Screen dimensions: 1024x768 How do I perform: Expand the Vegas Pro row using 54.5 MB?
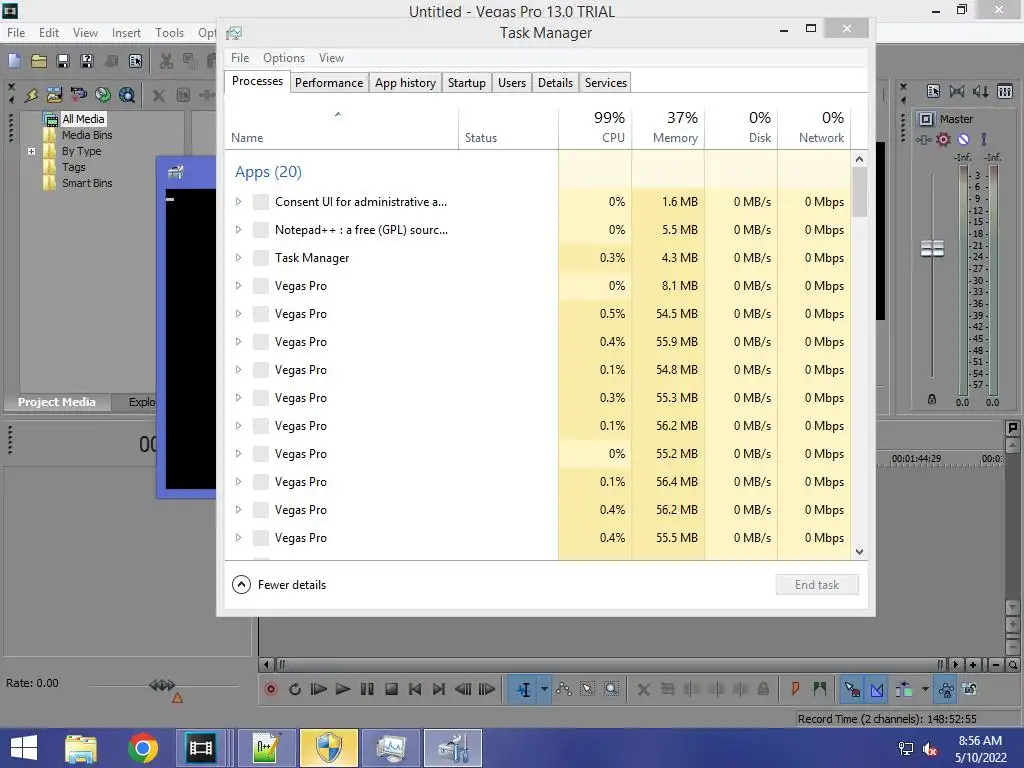coord(238,313)
